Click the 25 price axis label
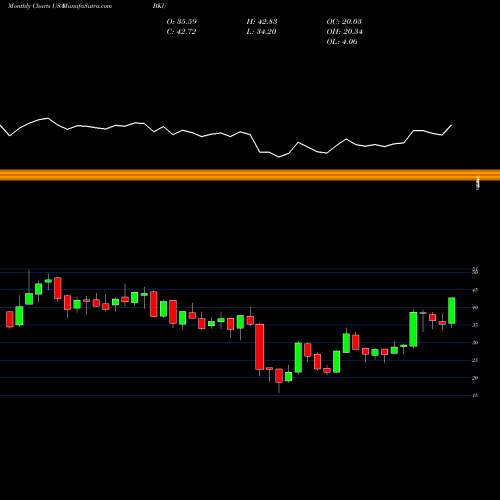Viewport: 500px width, 500px height. point(475,360)
